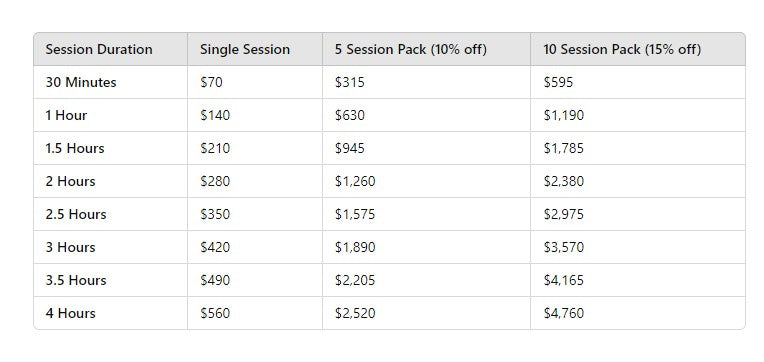Viewport: 764px width, 362px height.
Task: Select the Single Session column header
Action: click(245, 49)
